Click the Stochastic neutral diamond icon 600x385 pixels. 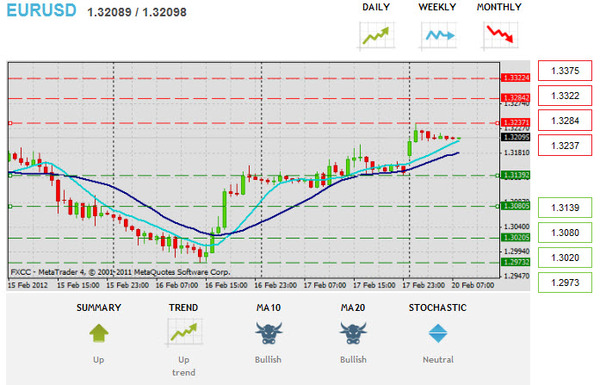(438, 333)
